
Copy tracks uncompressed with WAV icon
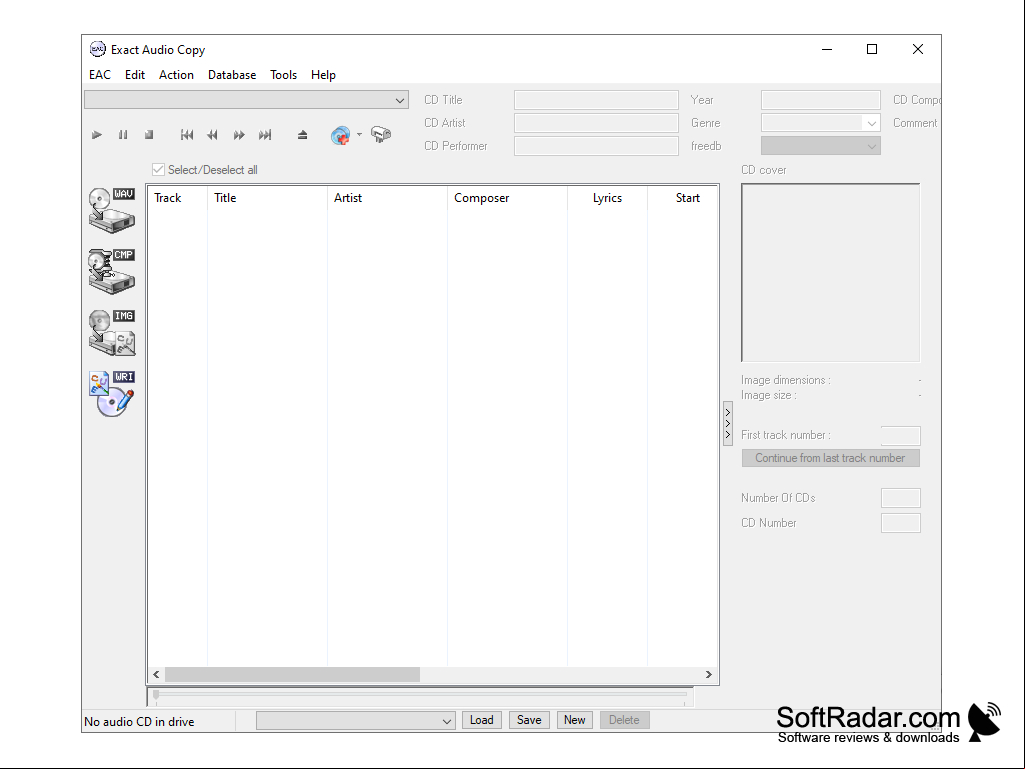(112, 210)
